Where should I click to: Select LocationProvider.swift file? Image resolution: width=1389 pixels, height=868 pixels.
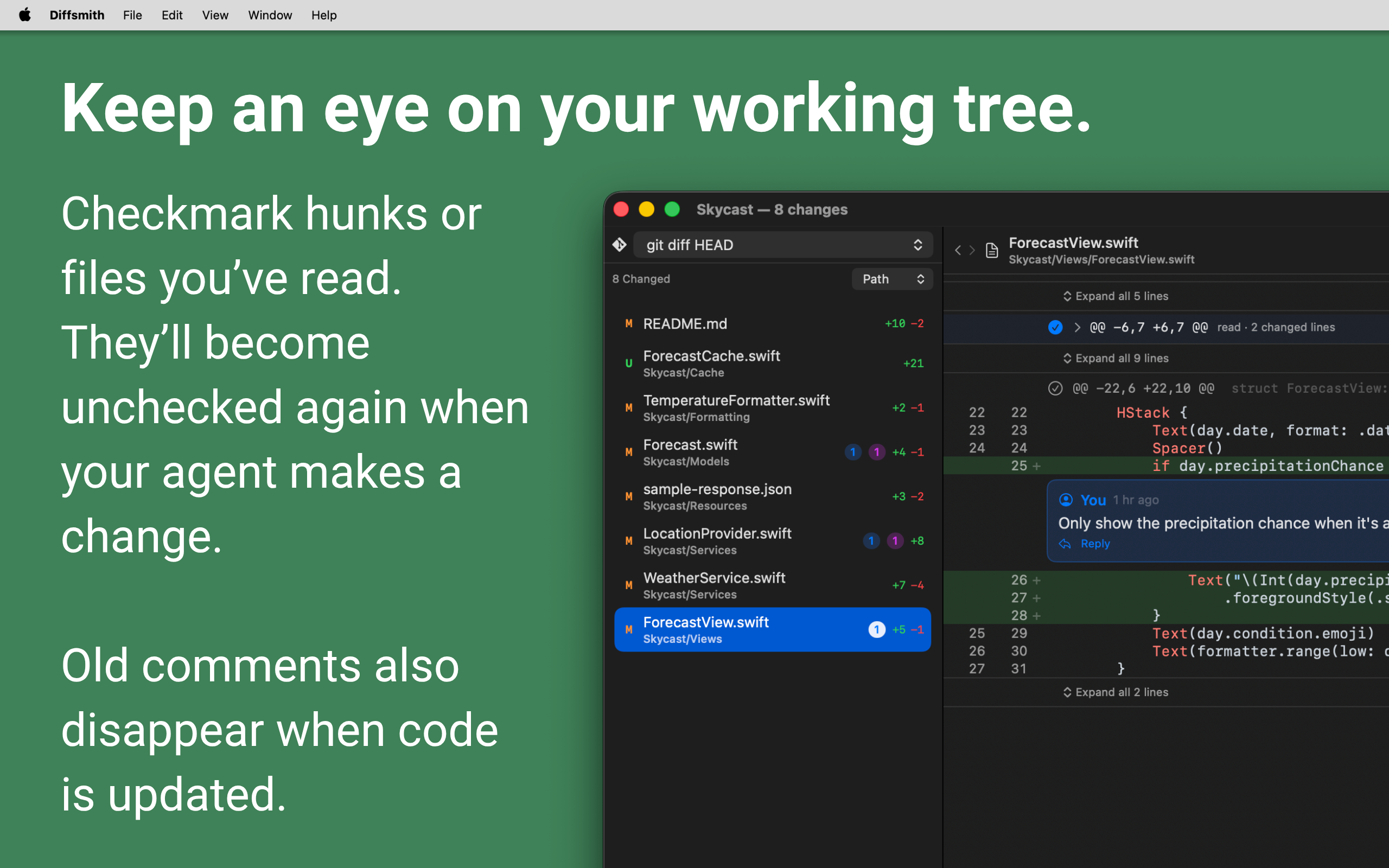(x=773, y=541)
